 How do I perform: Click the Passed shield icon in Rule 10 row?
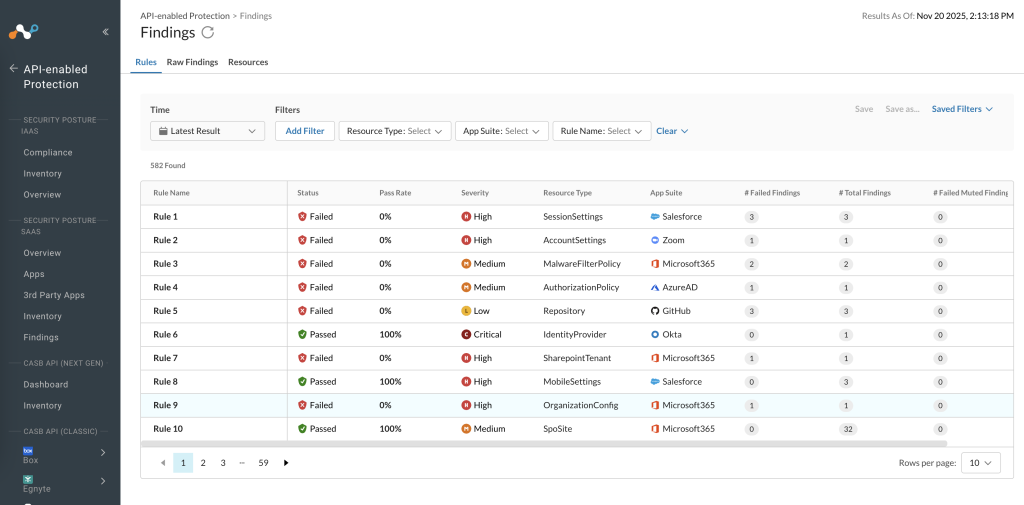pos(302,429)
